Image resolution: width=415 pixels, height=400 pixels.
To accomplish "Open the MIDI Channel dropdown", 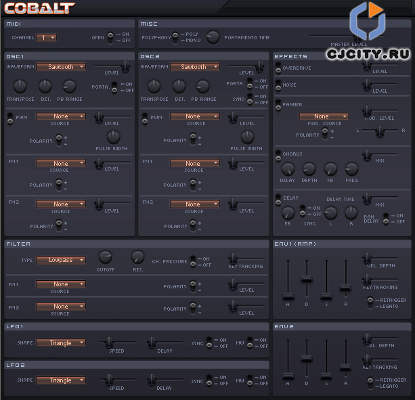I will coord(46,37).
